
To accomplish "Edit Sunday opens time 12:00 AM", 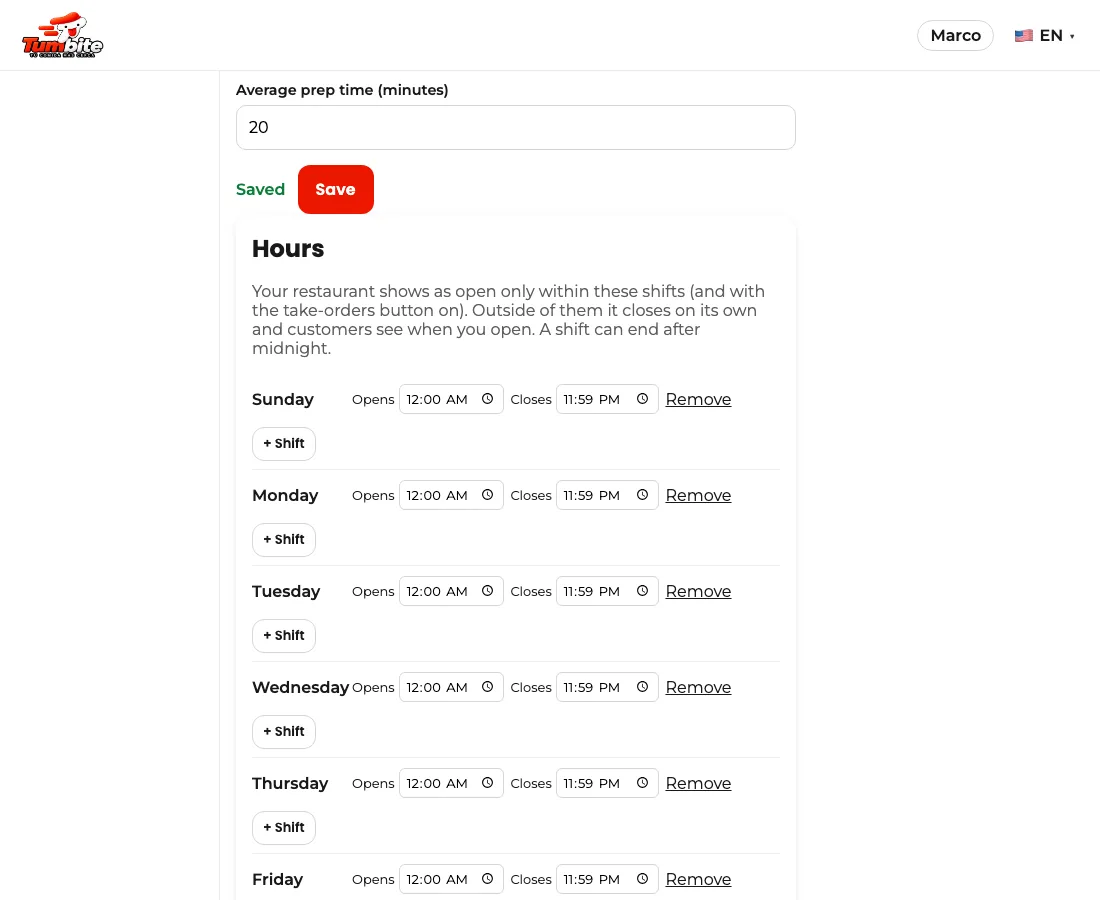I will pos(451,399).
